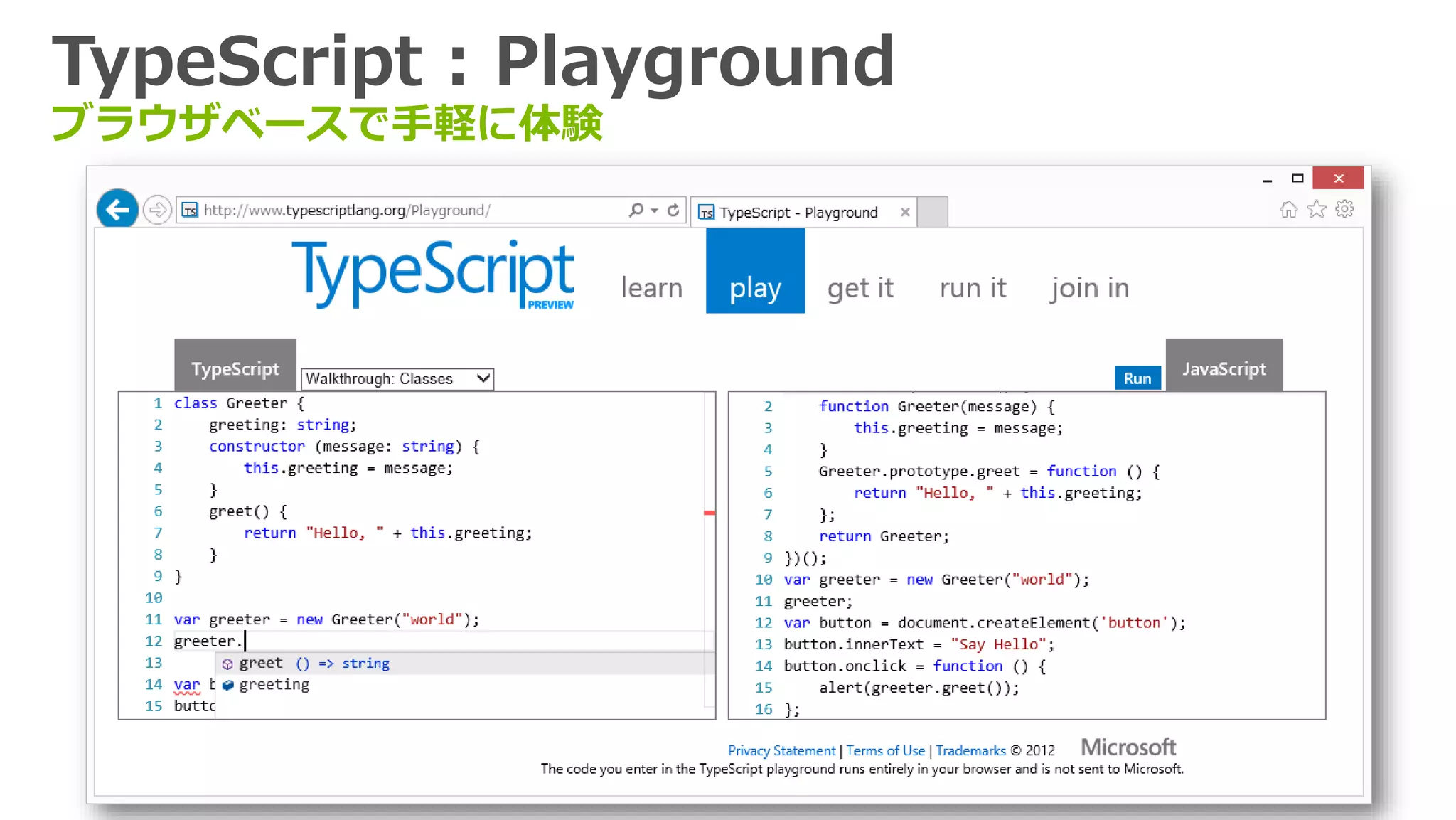Click the search magnifier in address bar
Viewport: 1456px width, 820px height.
pos(636,210)
